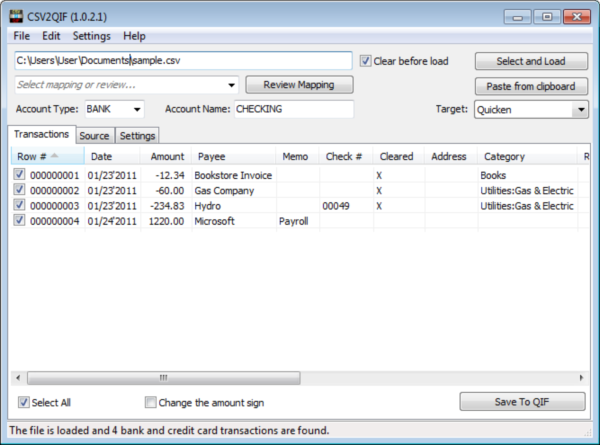Screen dimensions: 600x445
Task: Switch to the Source tab
Action: [94, 135]
